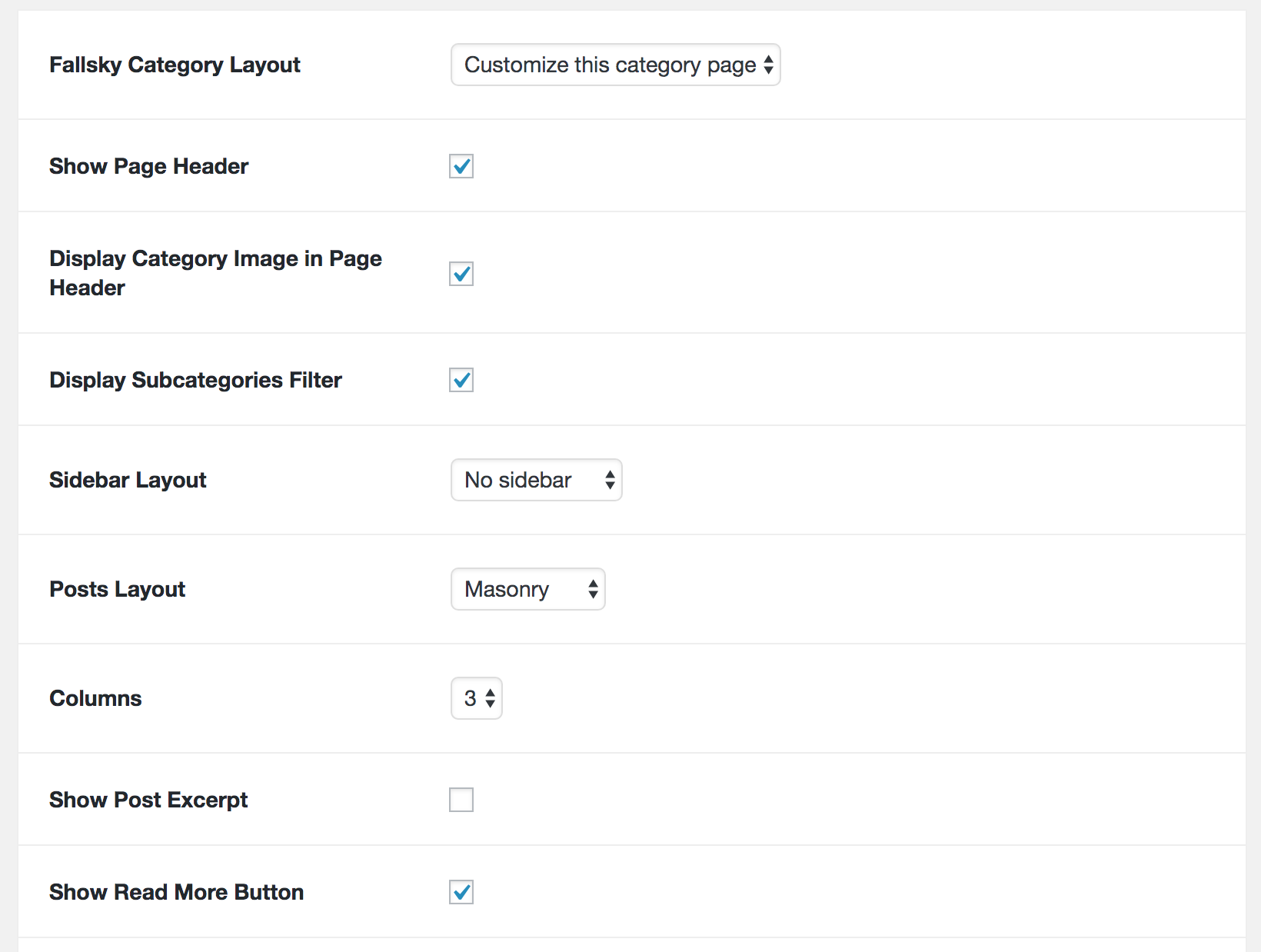Click the Columns row label
1261x952 pixels.
(95, 698)
